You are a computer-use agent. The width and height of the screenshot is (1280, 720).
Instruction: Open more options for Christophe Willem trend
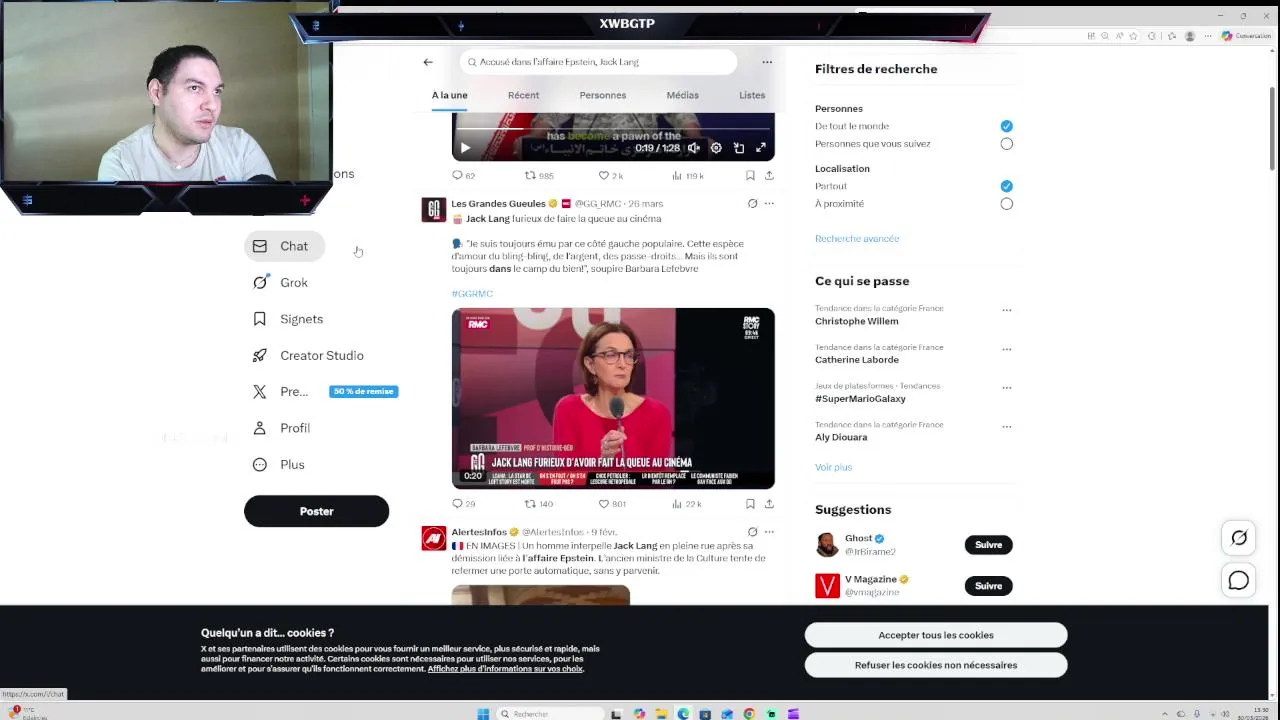coord(1007,310)
